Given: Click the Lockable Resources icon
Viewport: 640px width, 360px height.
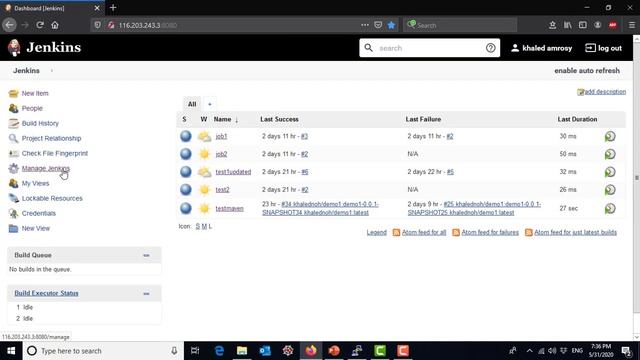Looking at the screenshot, I should (13, 198).
